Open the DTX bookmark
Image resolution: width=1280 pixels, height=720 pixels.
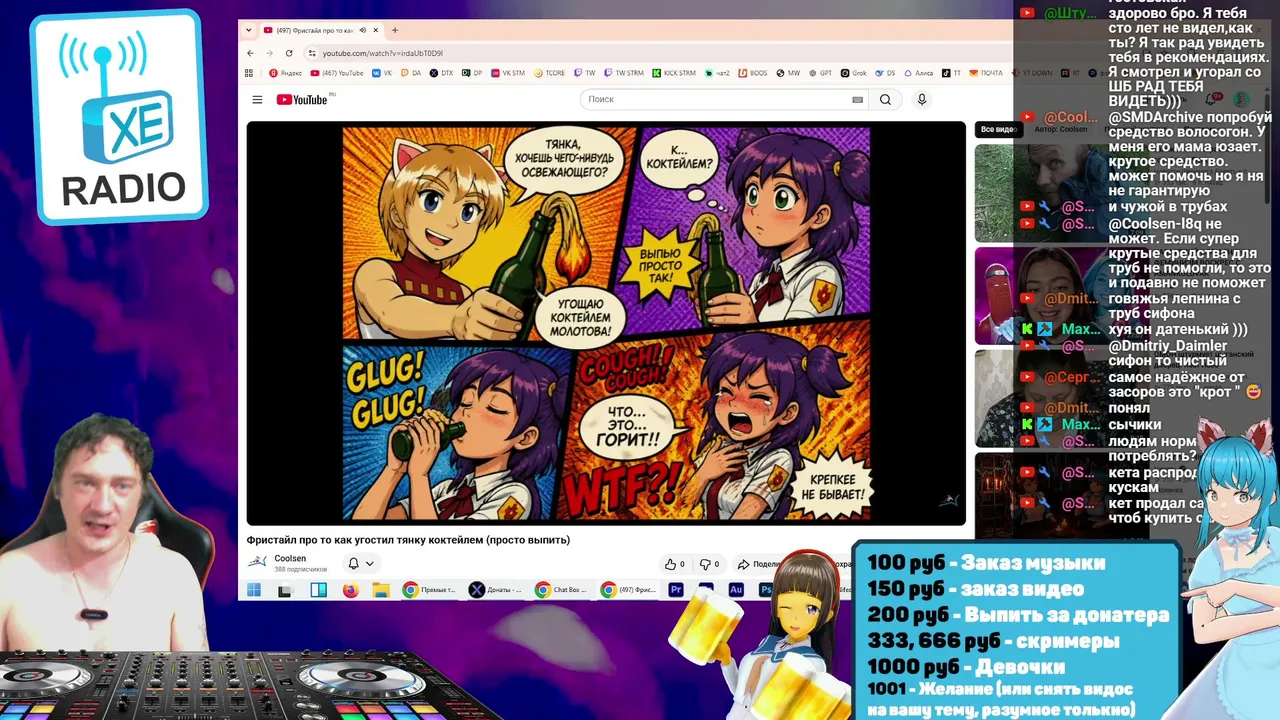pyautogui.click(x=441, y=73)
